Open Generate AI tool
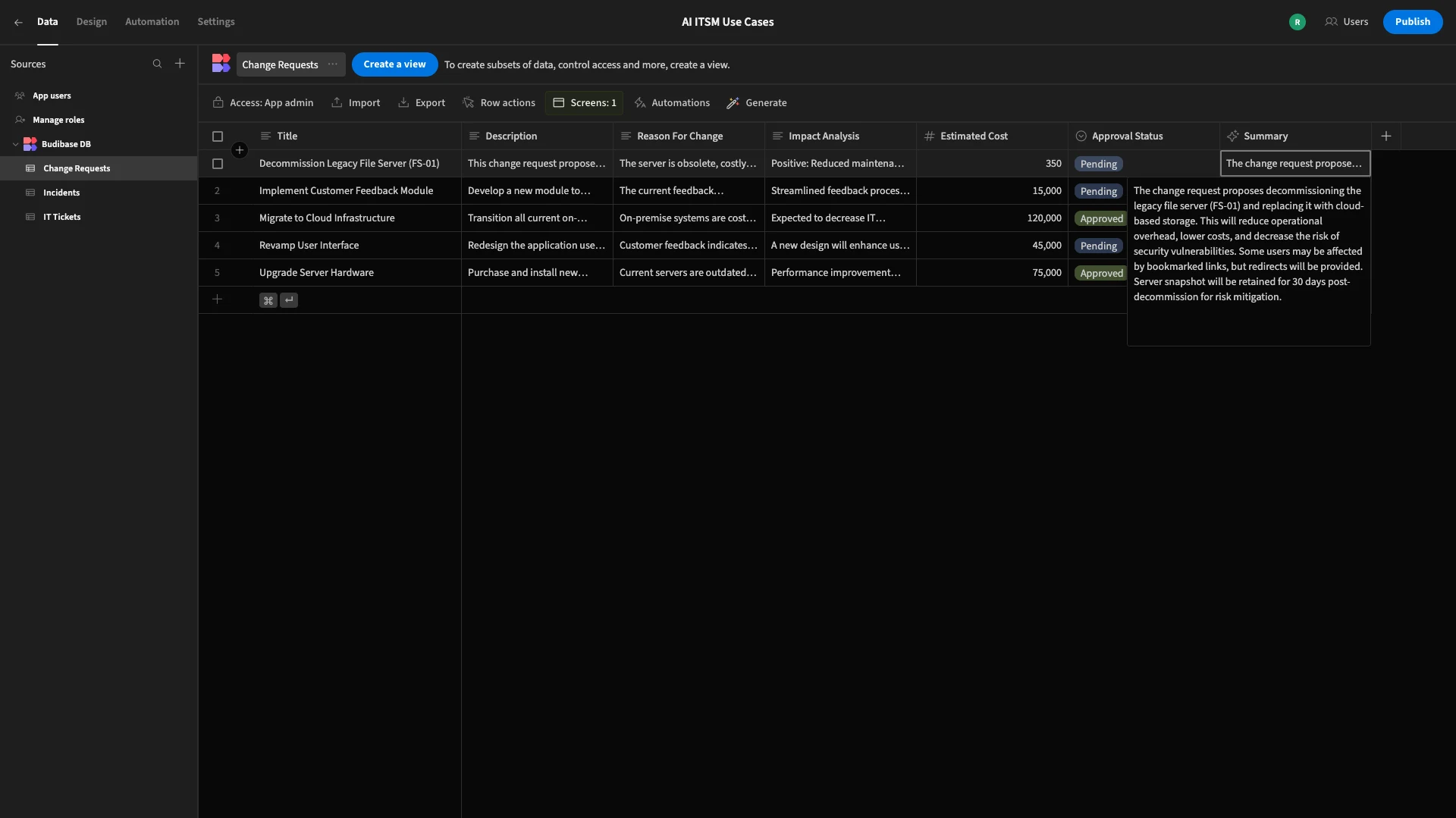Screen dimensions: 1456x818 (757, 102)
